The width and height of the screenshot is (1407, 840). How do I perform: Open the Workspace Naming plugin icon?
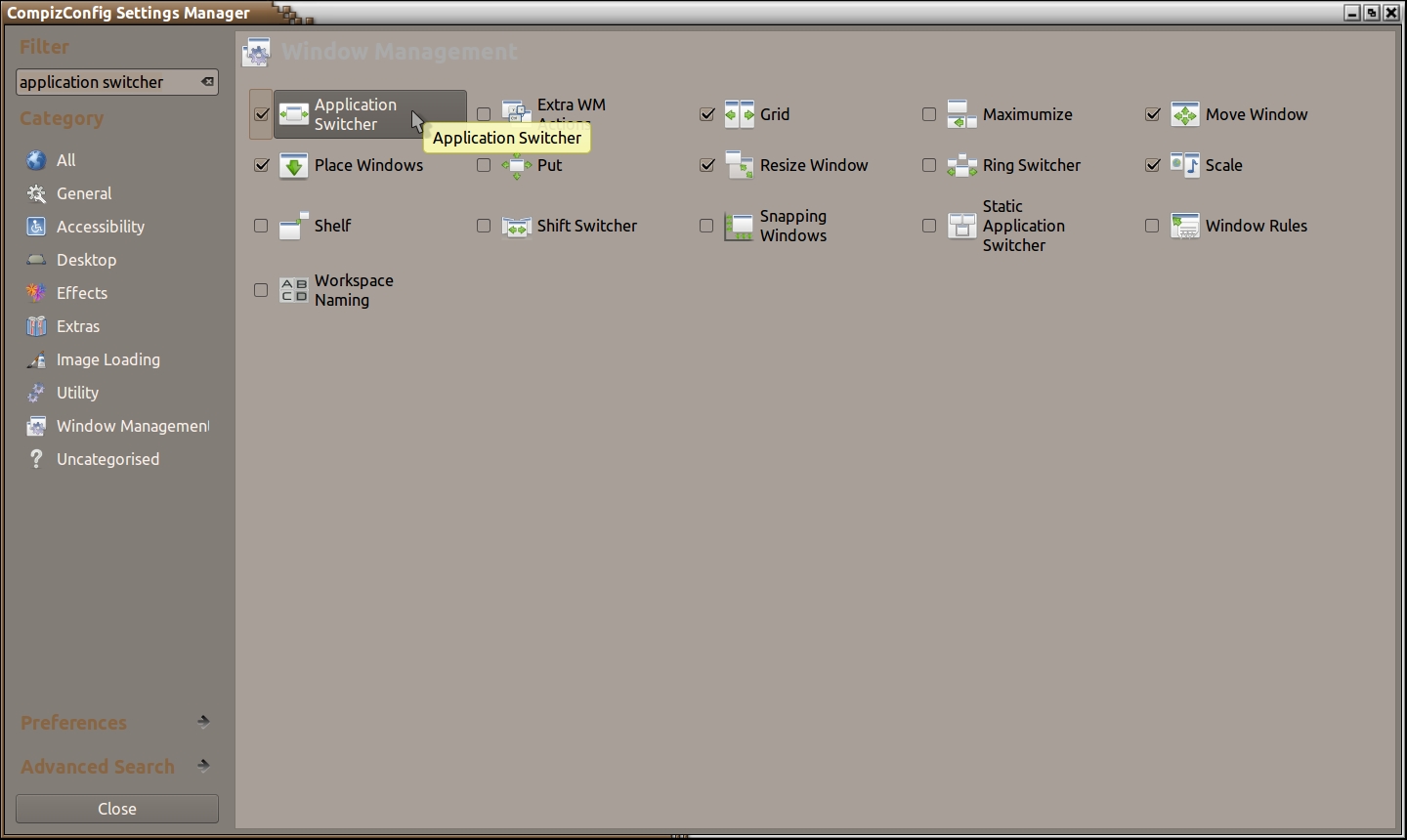point(294,290)
